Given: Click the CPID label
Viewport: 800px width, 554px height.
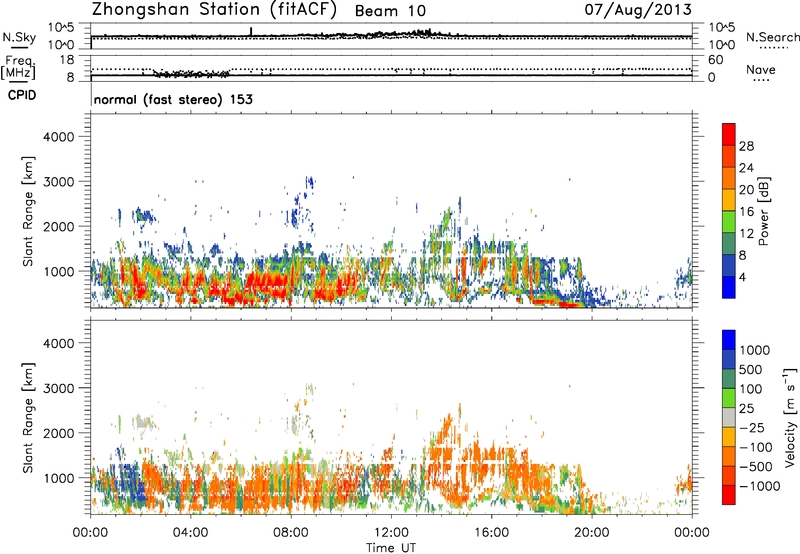Looking at the screenshot, I should [22, 95].
